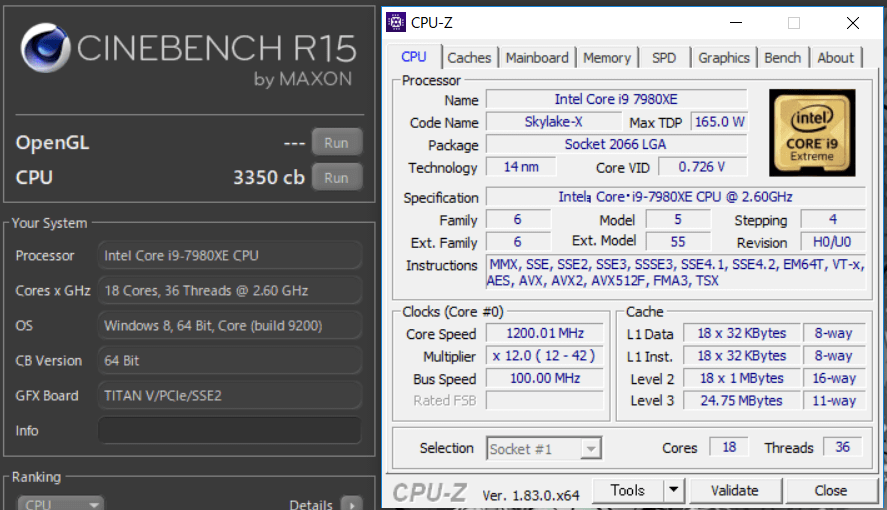
Task: Click the Close button in CPU-Z
Action: coord(830,490)
